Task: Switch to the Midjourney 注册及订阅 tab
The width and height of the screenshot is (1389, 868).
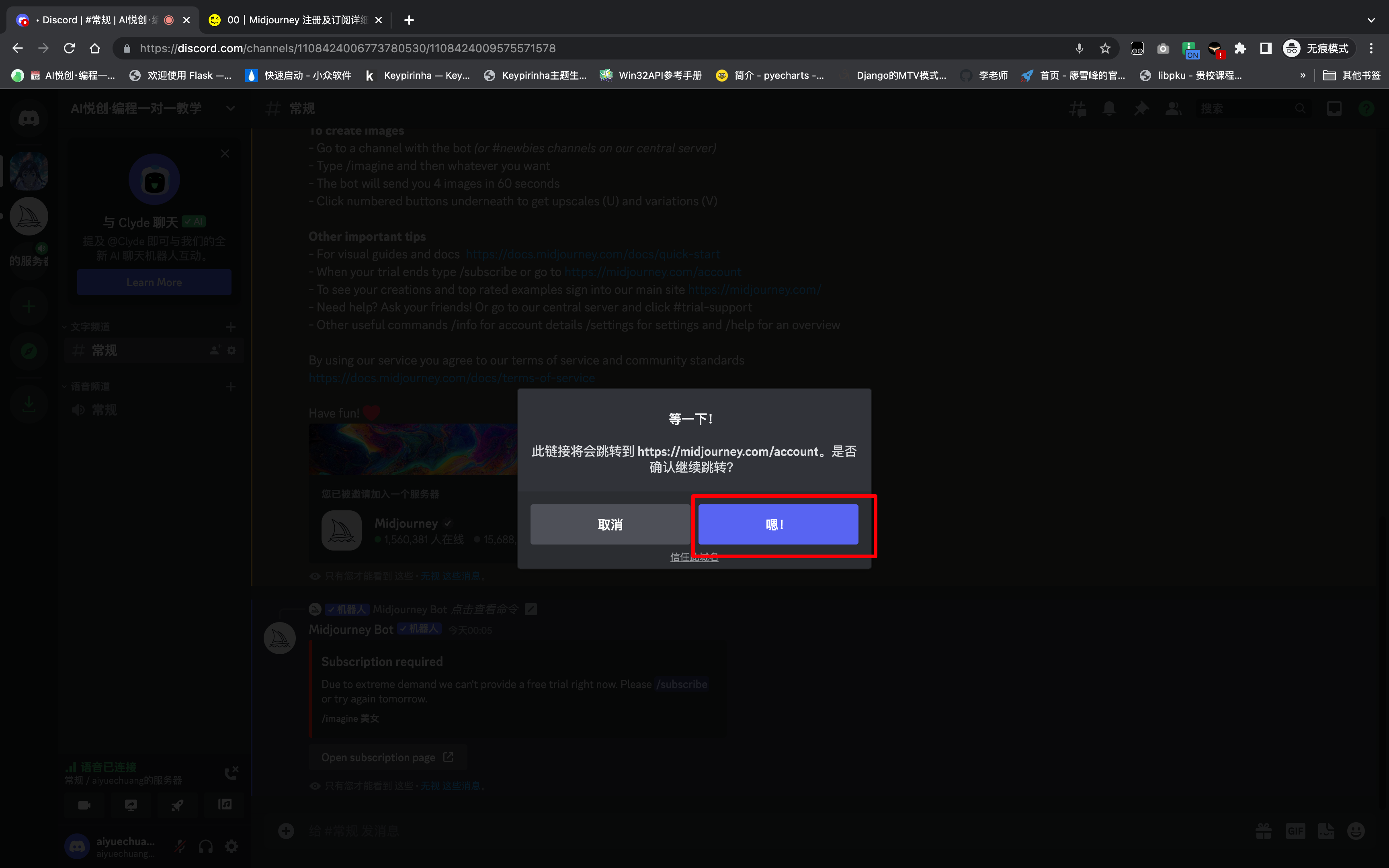Action: point(295,20)
